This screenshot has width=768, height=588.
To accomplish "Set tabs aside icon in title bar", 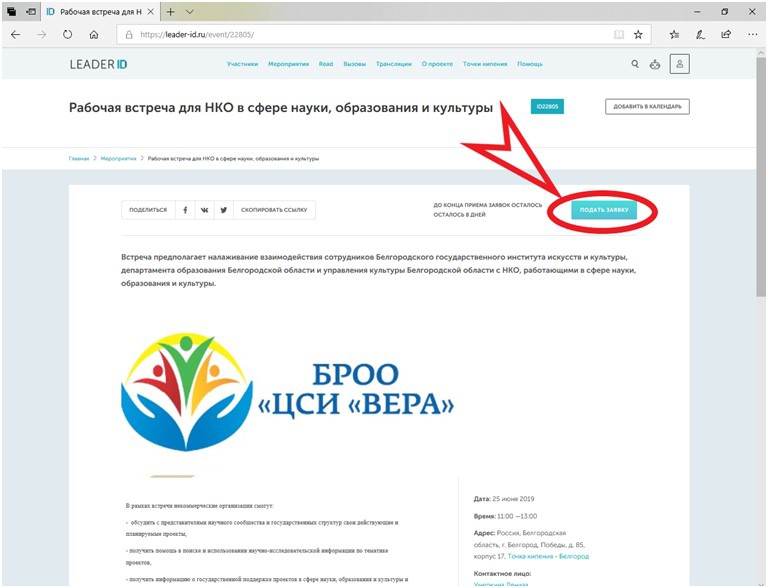I will click(x=31, y=12).
